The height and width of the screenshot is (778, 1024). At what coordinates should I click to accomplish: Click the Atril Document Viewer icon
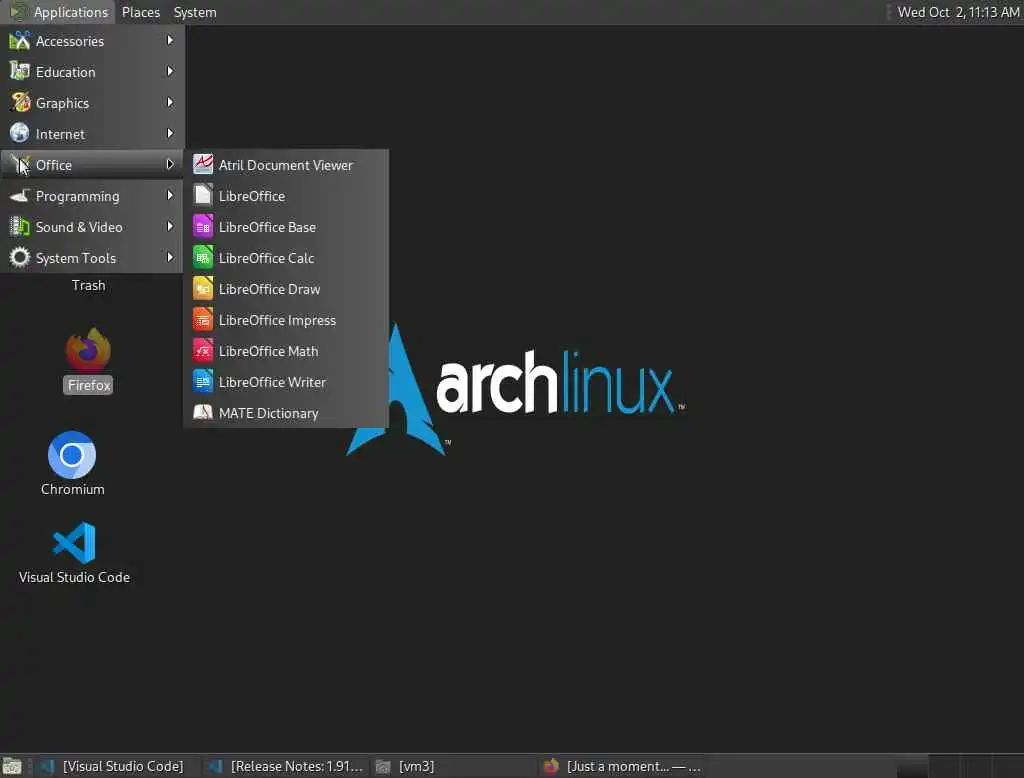tap(203, 165)
